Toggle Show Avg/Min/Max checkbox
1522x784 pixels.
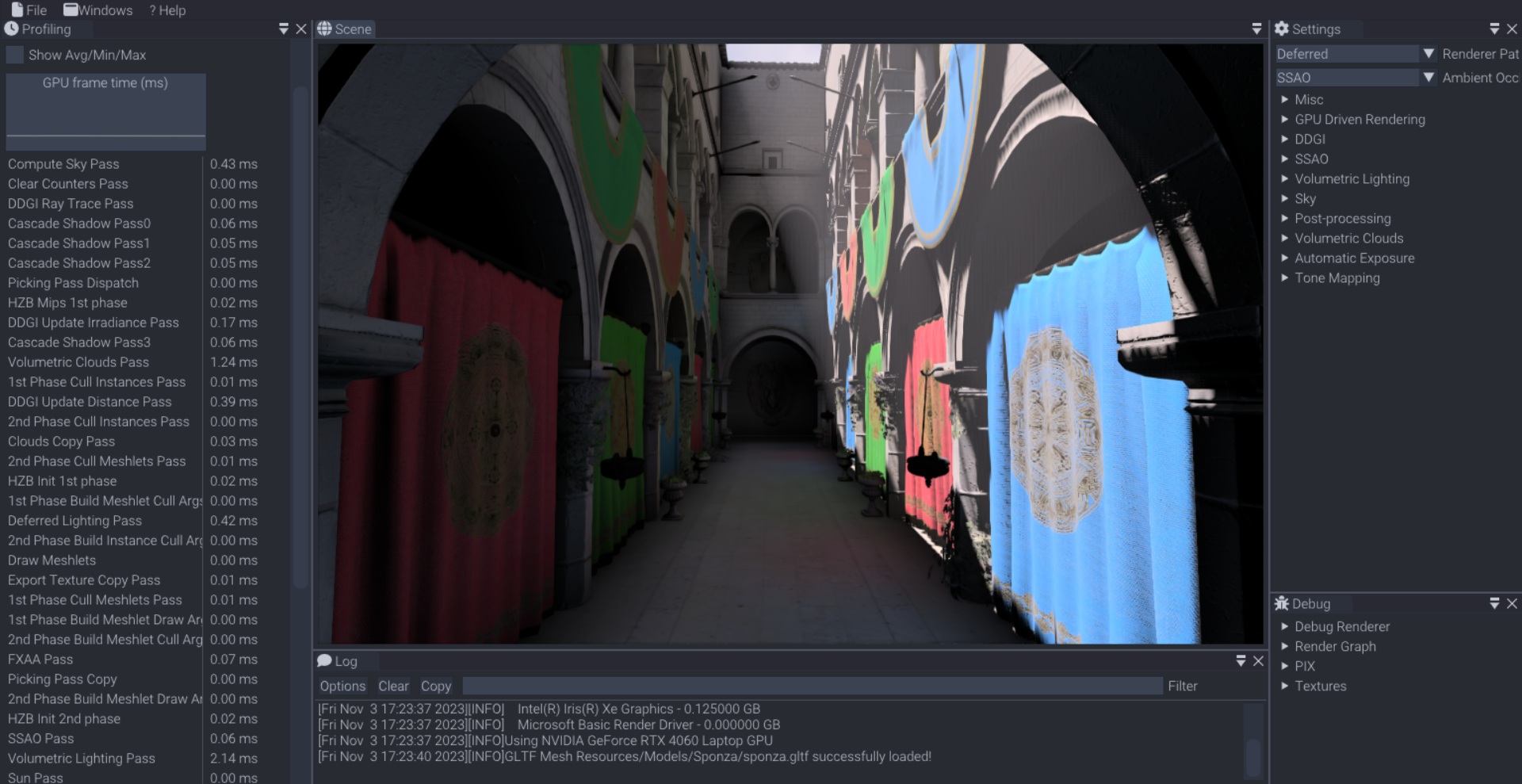(x=14, y=55)
